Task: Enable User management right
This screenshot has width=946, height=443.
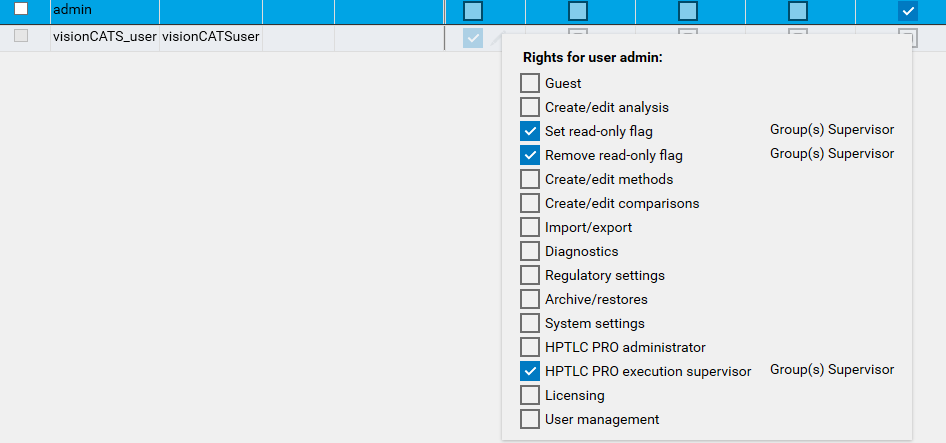Action: coord(530,419)
